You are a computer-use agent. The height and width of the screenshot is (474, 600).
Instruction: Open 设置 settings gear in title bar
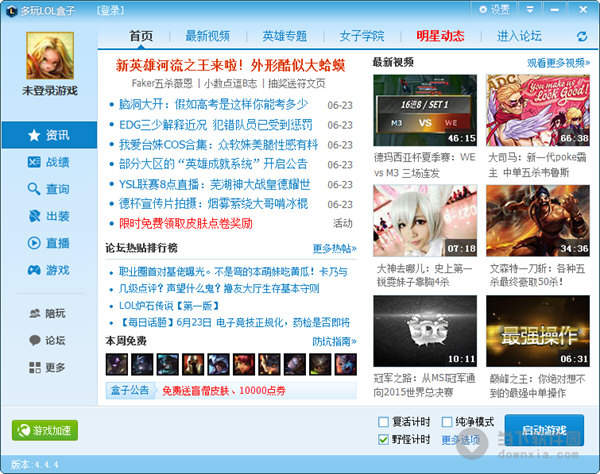[x=494, y=9]
